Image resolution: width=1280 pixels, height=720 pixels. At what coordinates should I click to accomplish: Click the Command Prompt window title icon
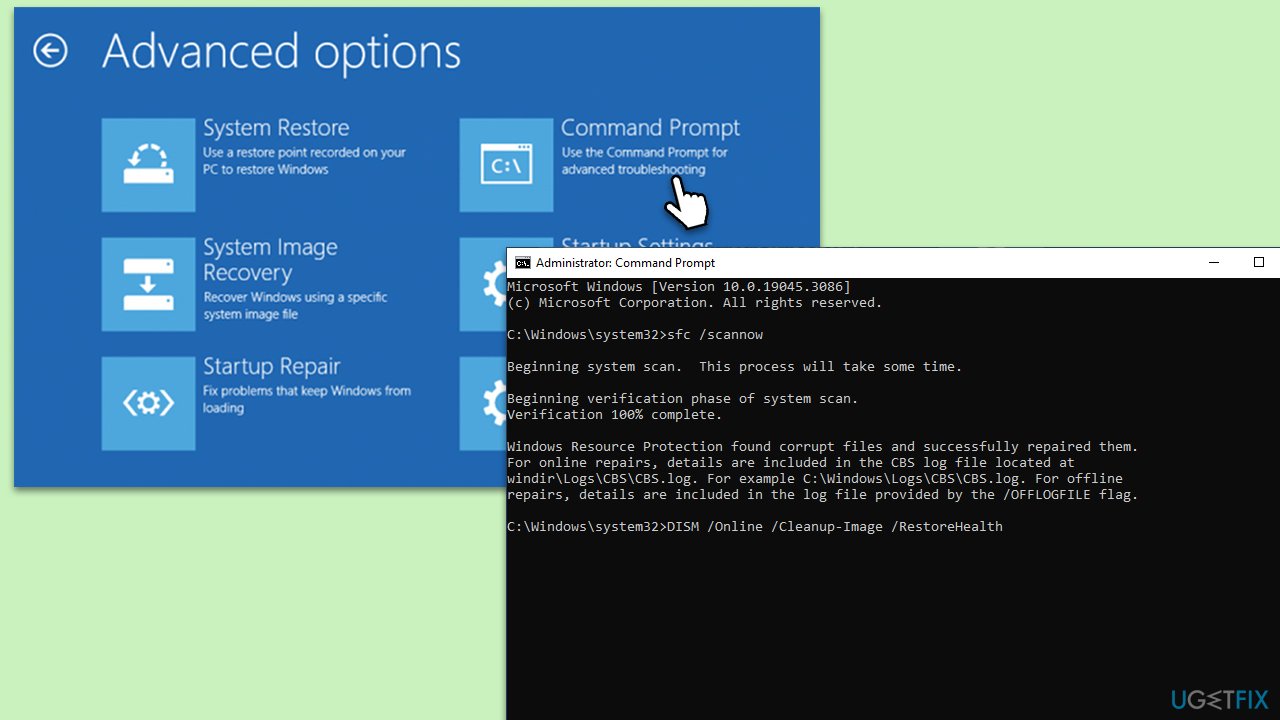[x=522, y=263]
